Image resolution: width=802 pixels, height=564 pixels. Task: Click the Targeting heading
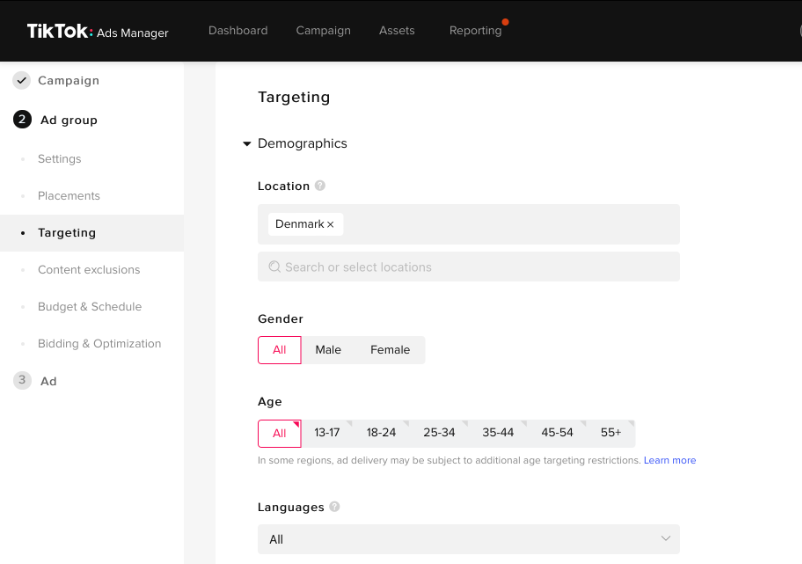tap(294, 97)
